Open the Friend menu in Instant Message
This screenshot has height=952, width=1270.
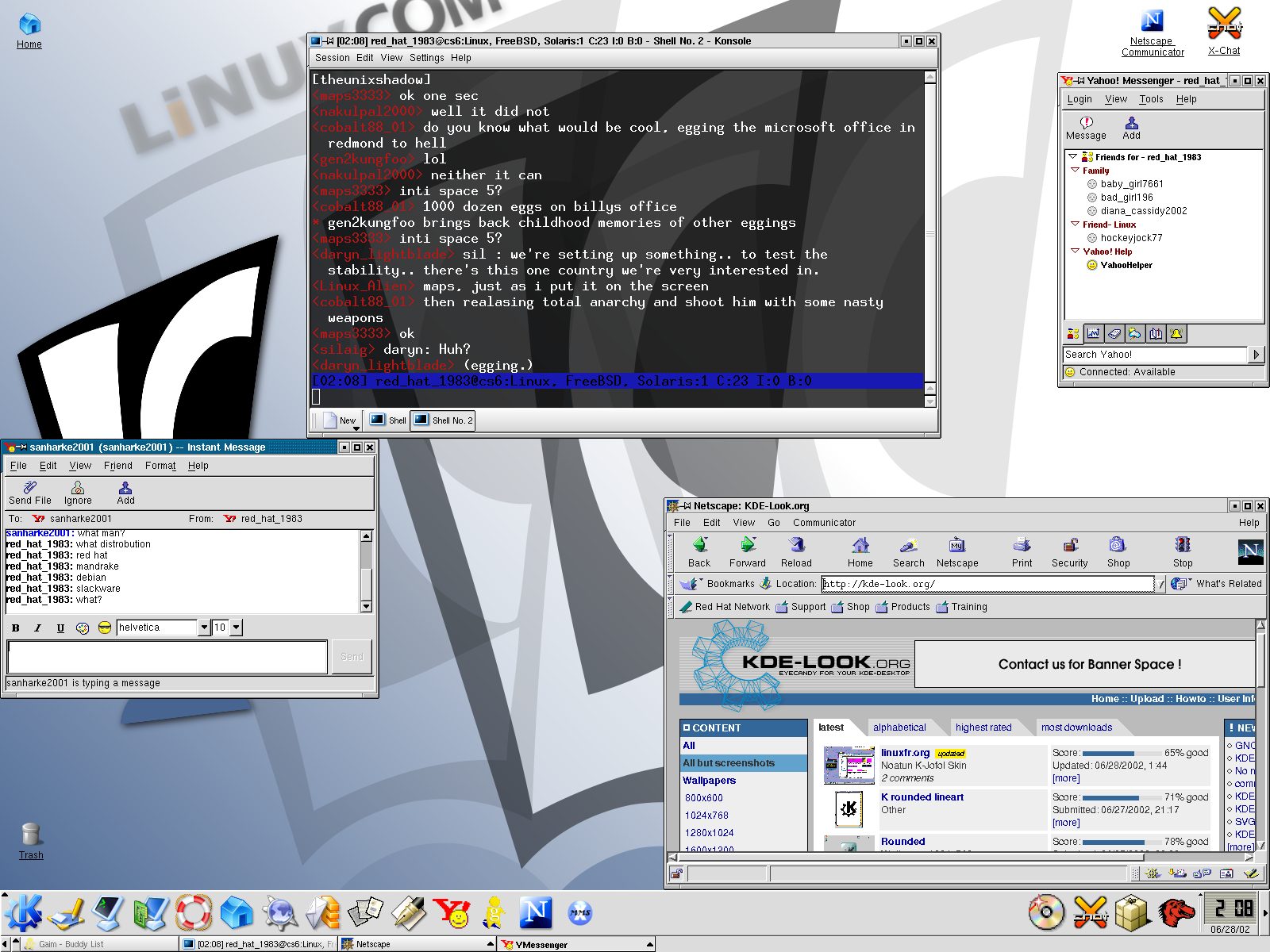coord(118,466)
